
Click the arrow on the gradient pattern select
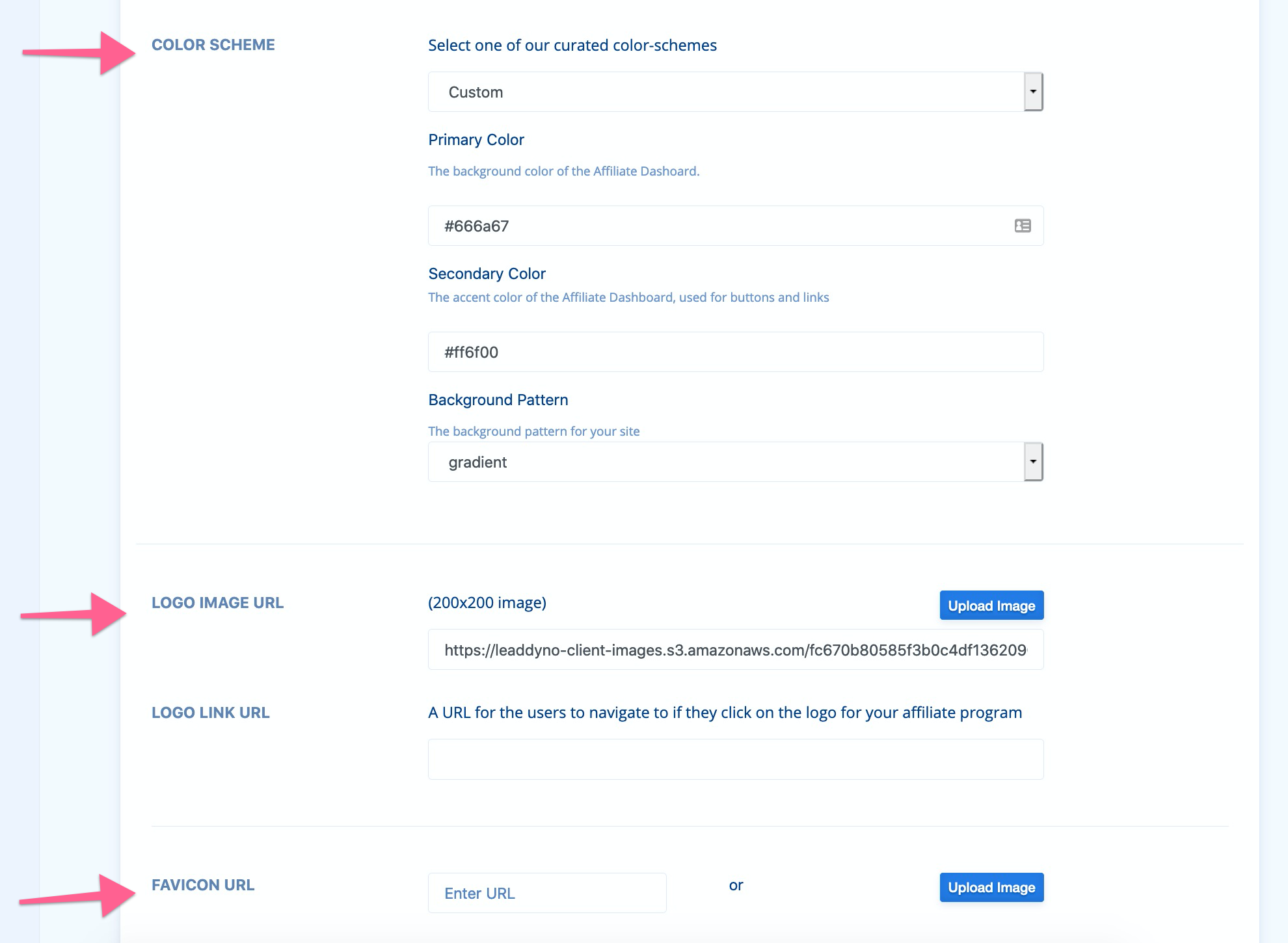[1033, 462]
